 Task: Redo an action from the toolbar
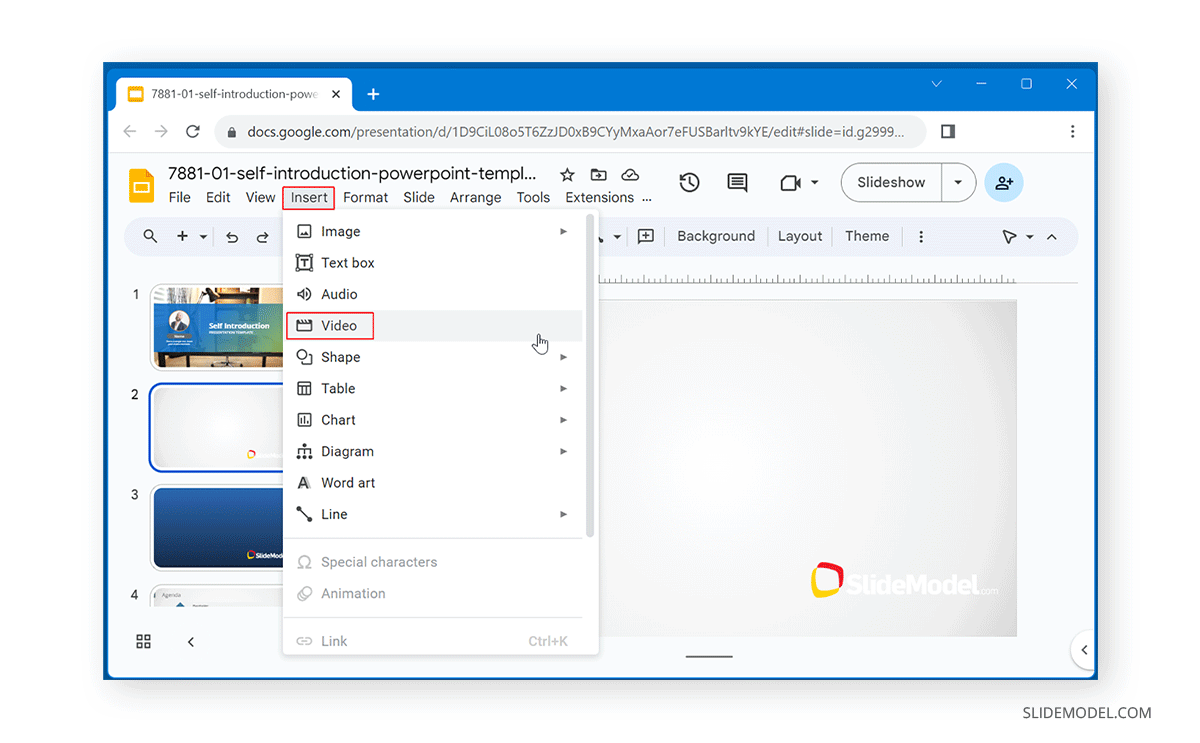[262, 236]
